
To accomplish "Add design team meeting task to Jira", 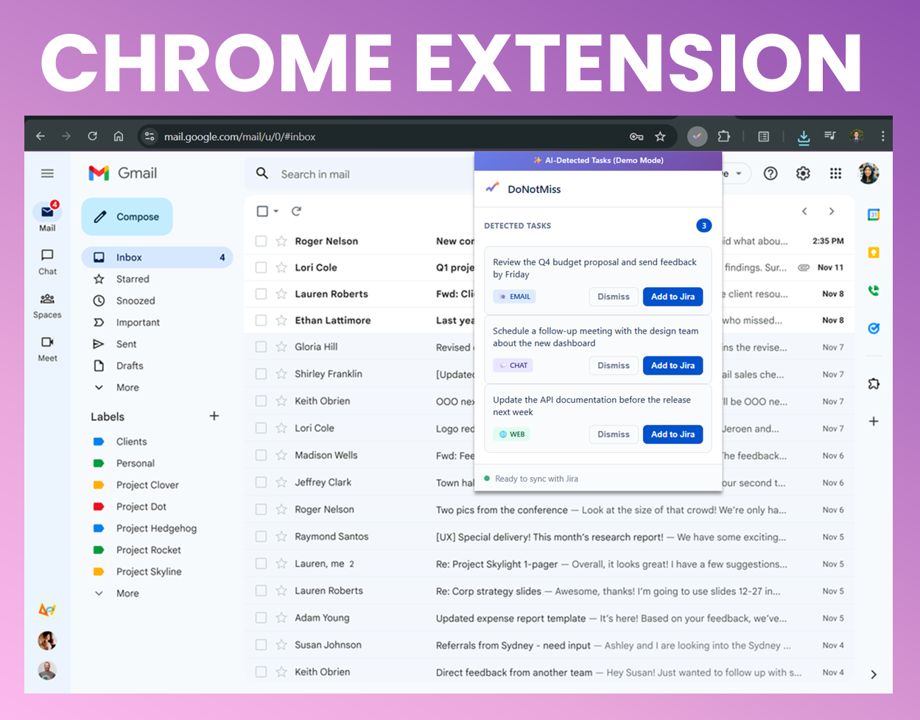I will 672,365.
